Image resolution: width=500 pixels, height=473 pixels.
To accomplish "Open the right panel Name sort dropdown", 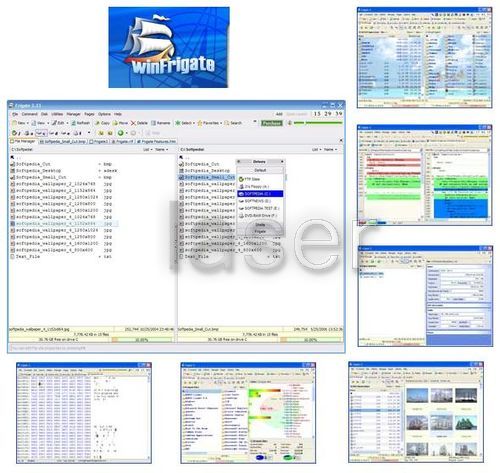I will tap(331, 150).
